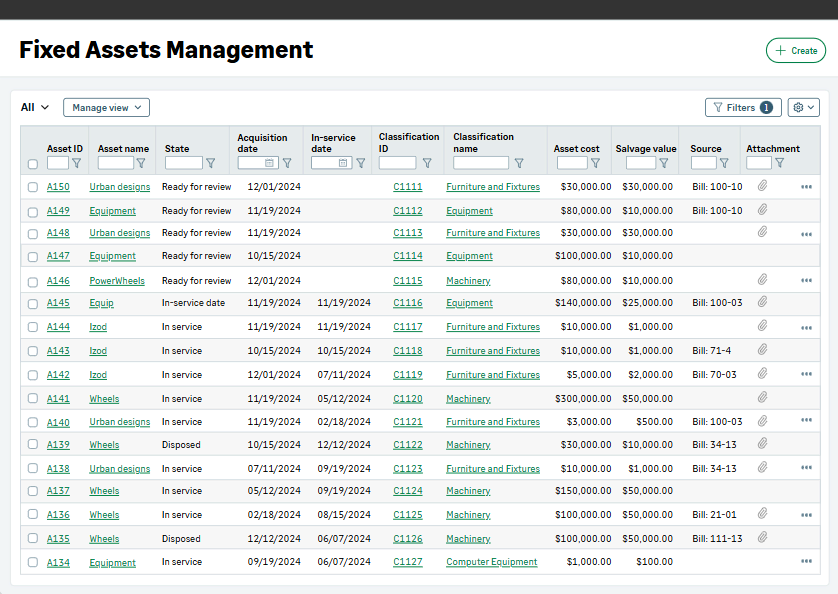Click the filter icon under Classification name
Image resolution: width=838 pixels, height=594 pixels.
[x=519, y=163]
